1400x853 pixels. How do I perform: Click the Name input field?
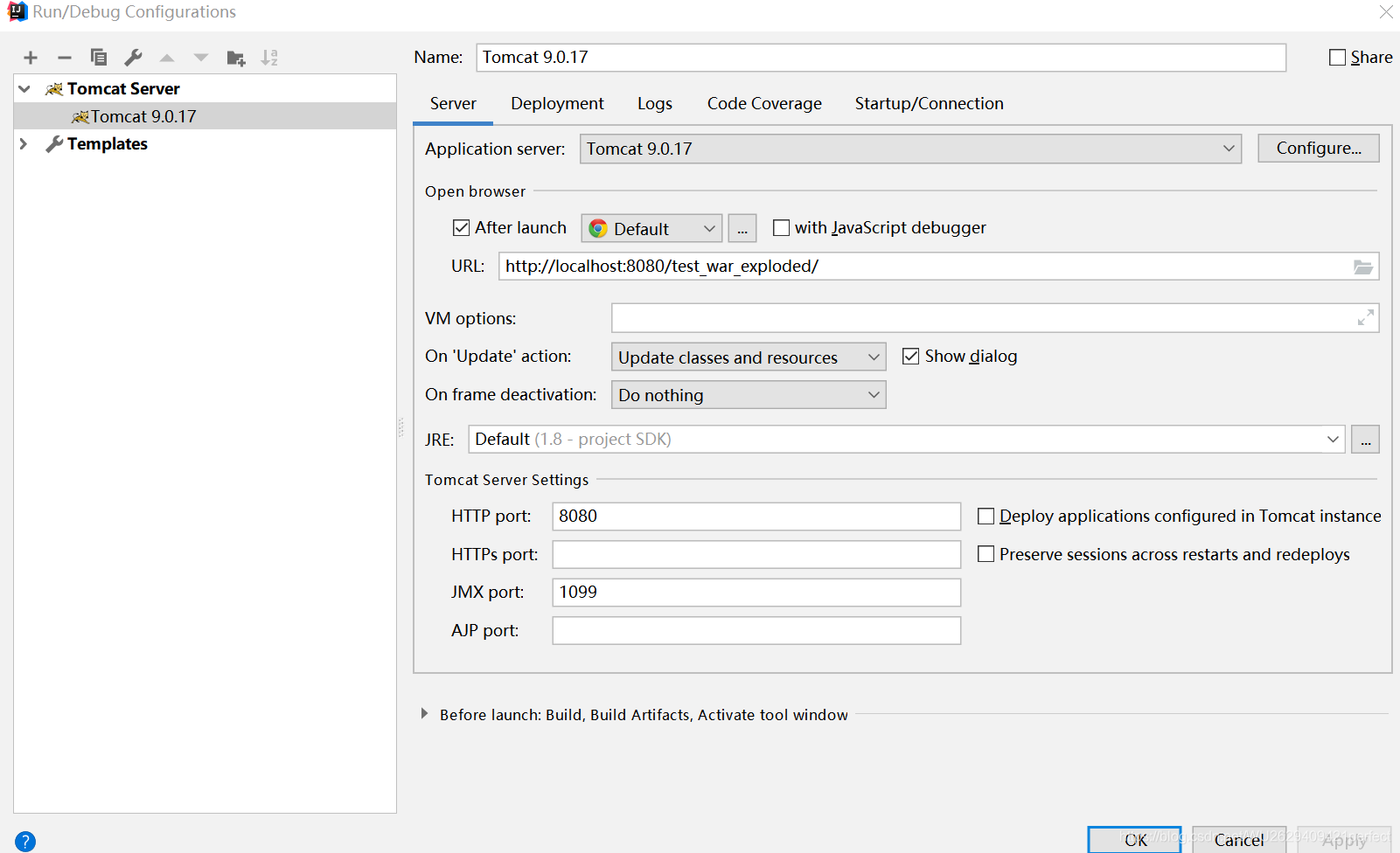tap(881, 58)
